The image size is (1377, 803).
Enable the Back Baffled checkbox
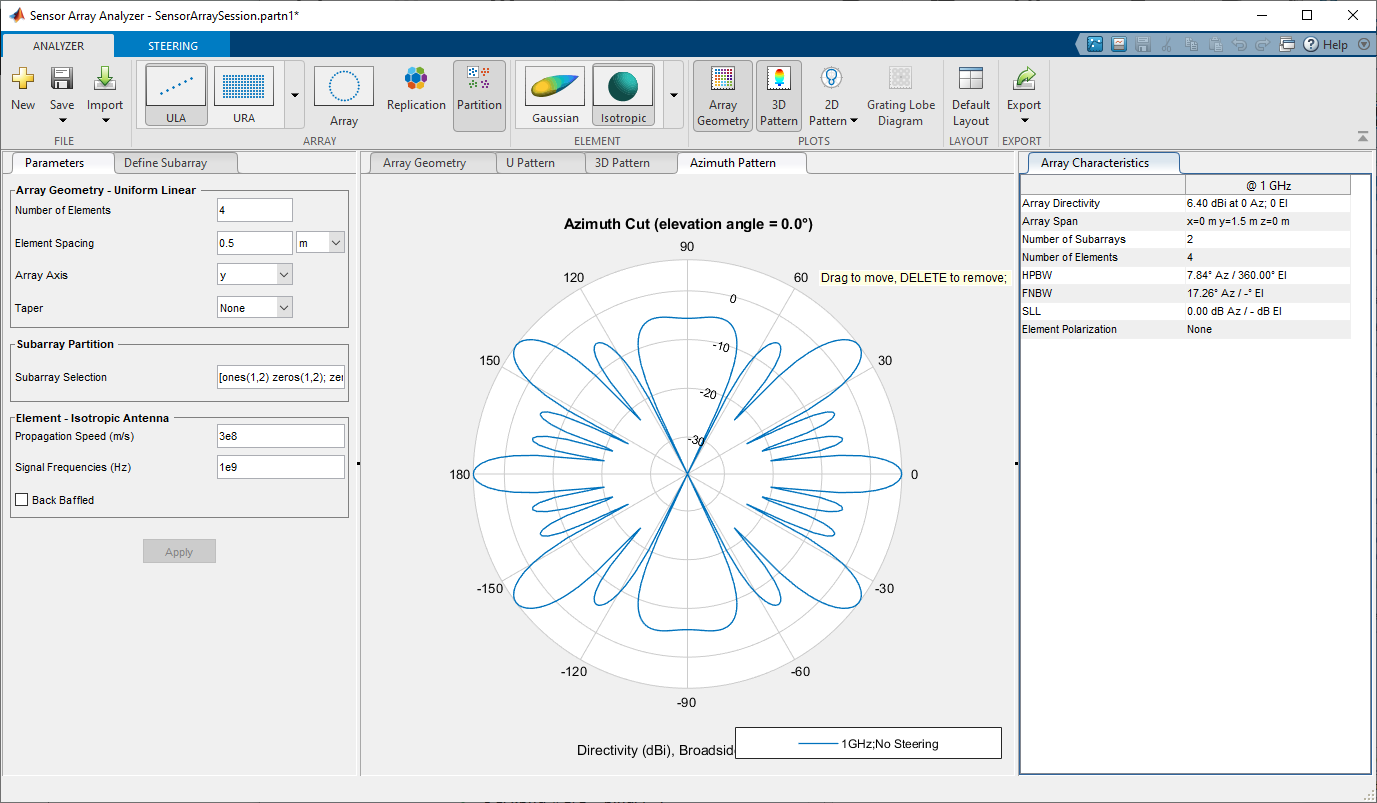coord(22,500)
